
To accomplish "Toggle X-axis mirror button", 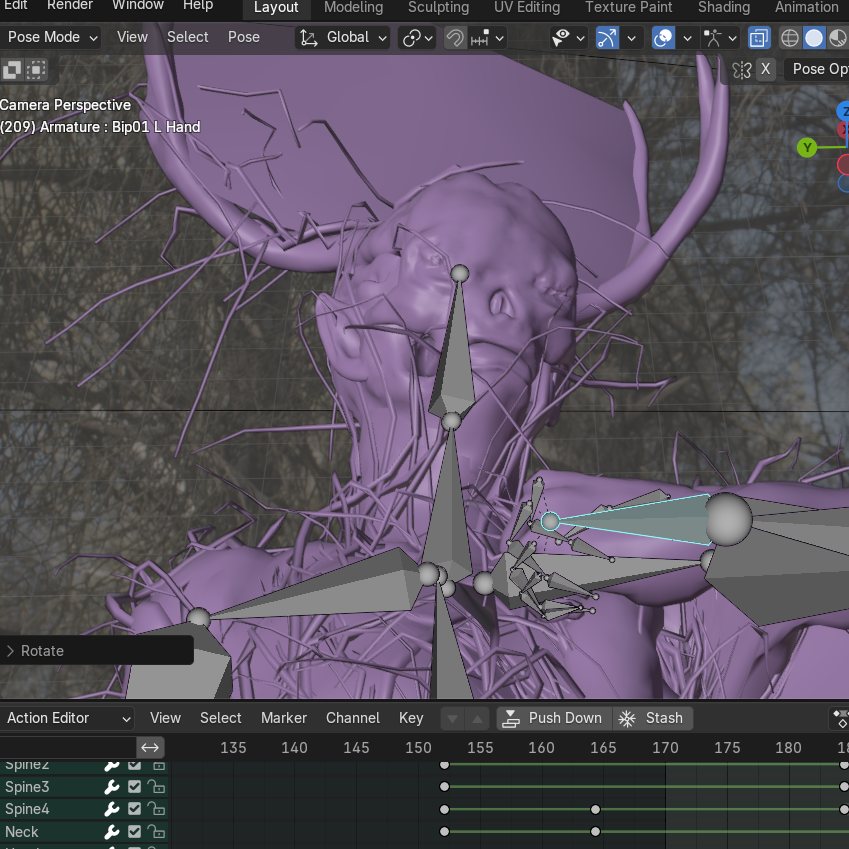I will [766, 69].
